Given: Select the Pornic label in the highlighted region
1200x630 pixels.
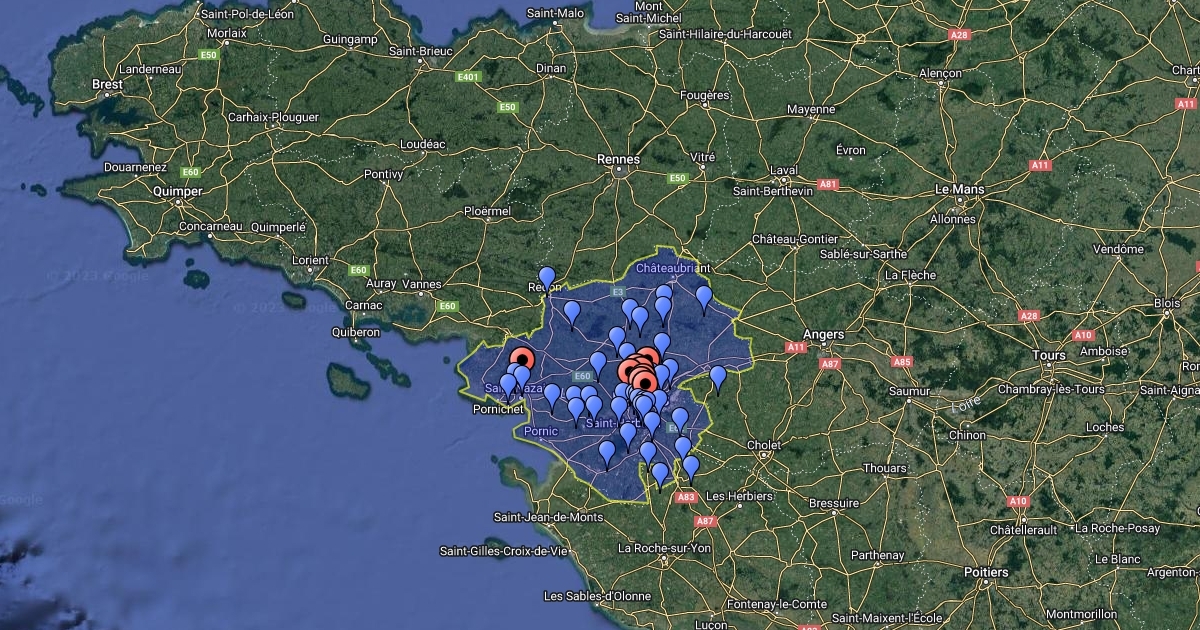Looking at the screenshot, I should click(540, 431).
